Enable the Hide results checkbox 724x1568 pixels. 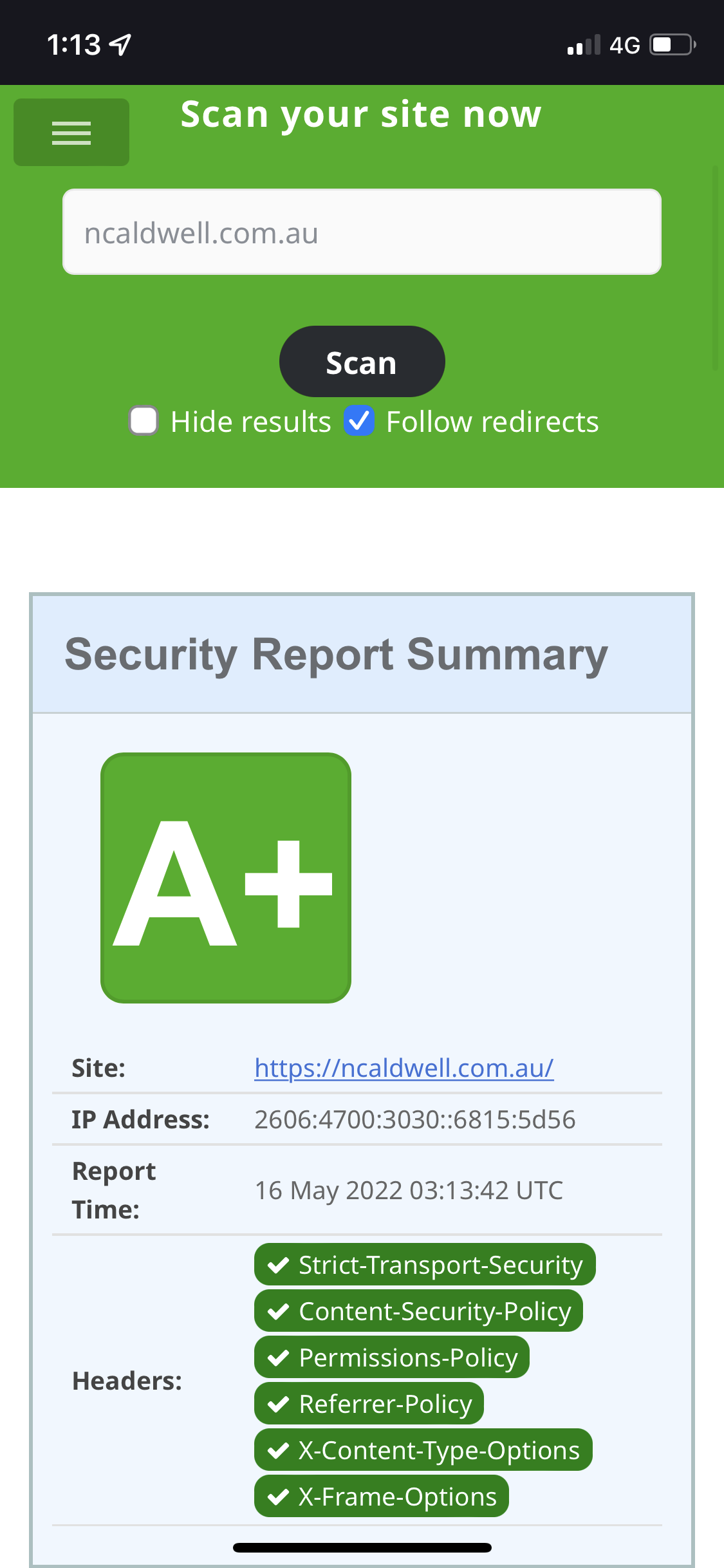pos(144,422)
